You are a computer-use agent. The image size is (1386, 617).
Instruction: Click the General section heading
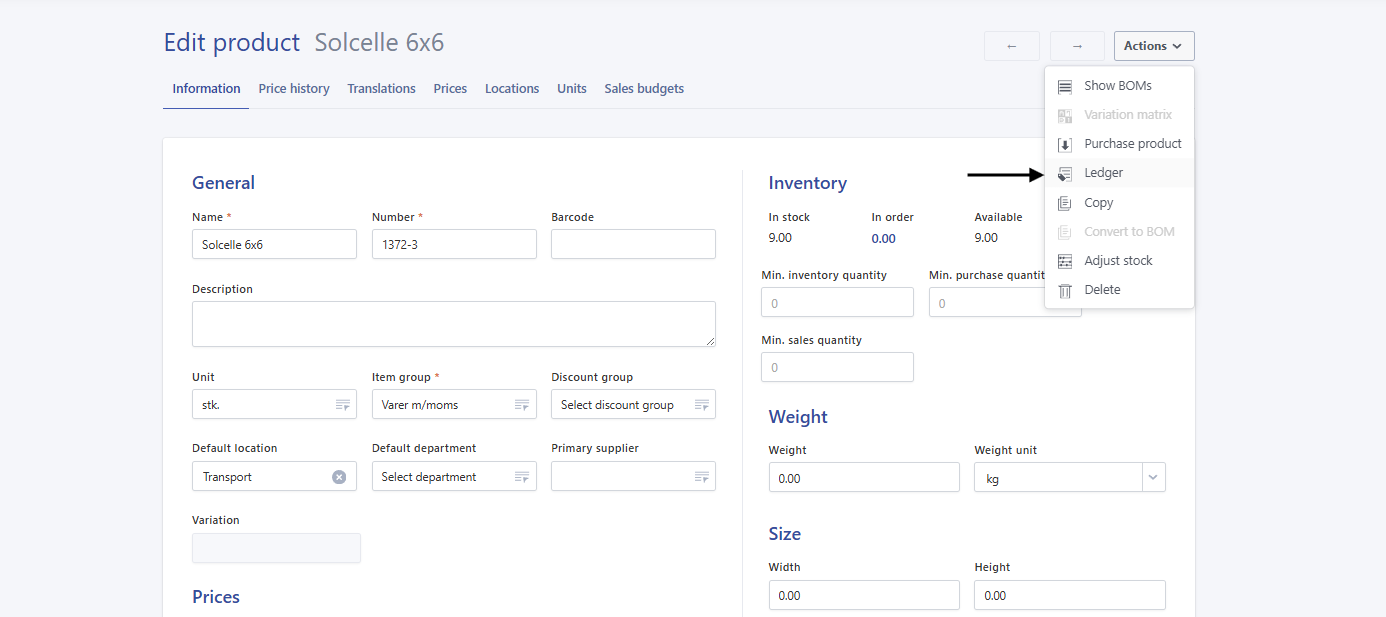pyautogui.click(x=223, y=183)
